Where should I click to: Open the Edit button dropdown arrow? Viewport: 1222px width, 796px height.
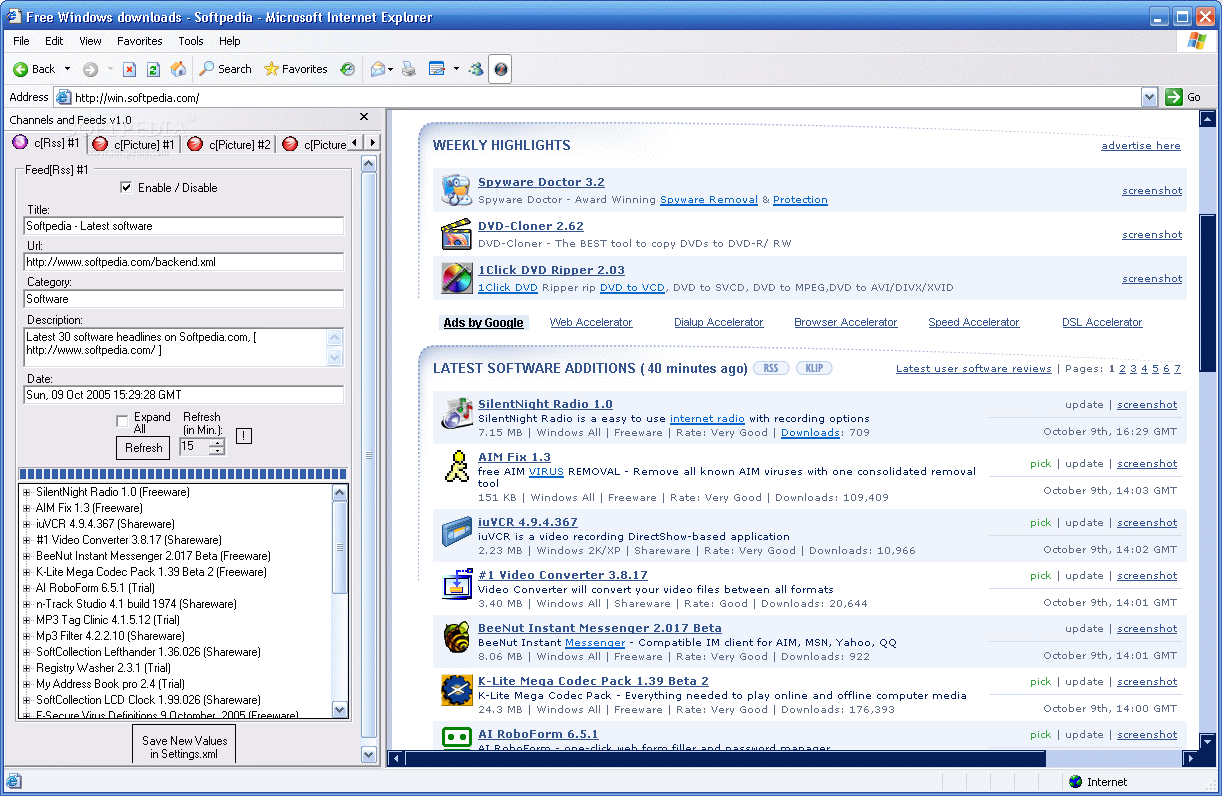[x=456, y=69]
